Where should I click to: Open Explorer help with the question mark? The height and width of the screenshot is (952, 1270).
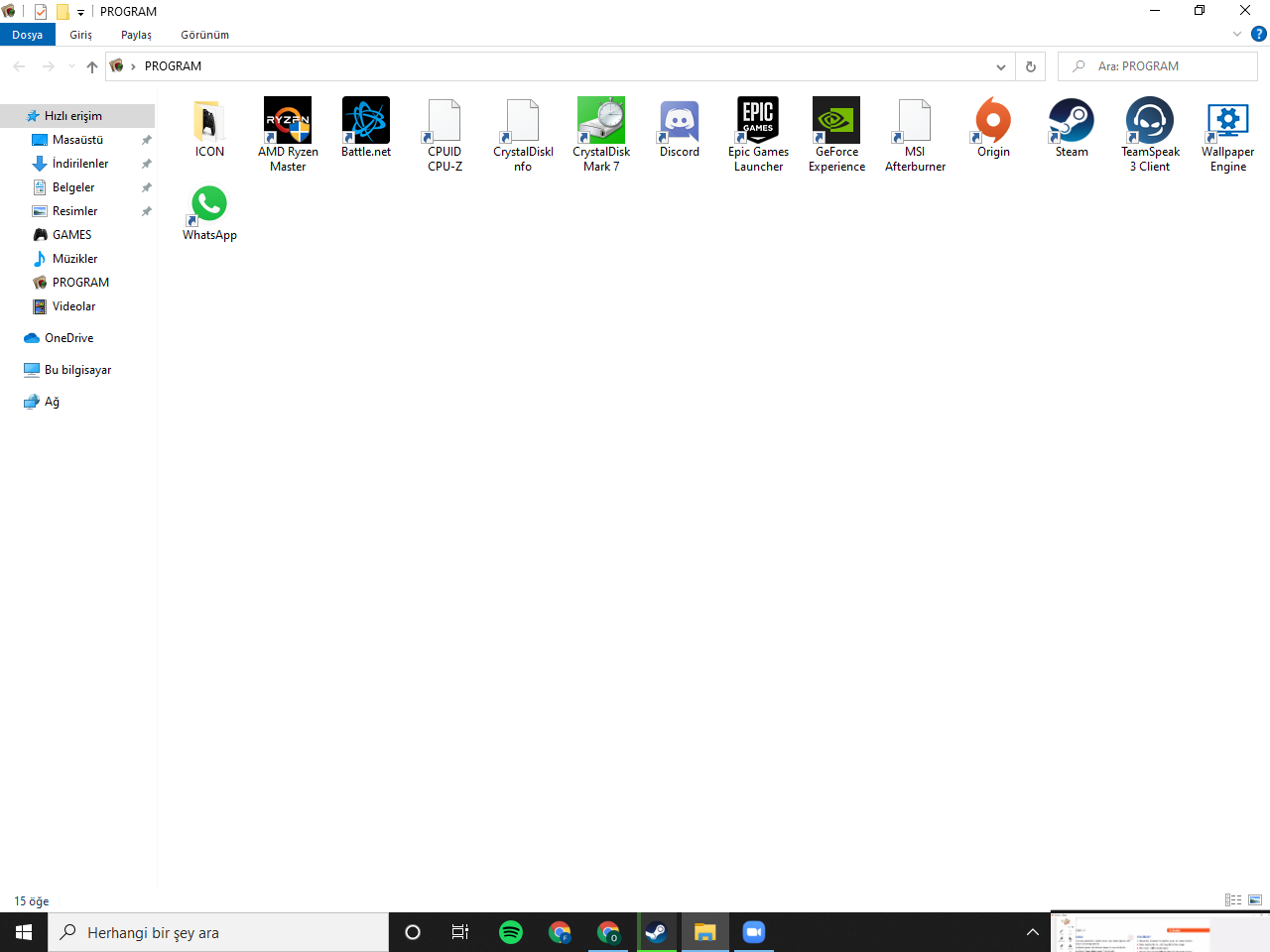(x=1258, y=34)
